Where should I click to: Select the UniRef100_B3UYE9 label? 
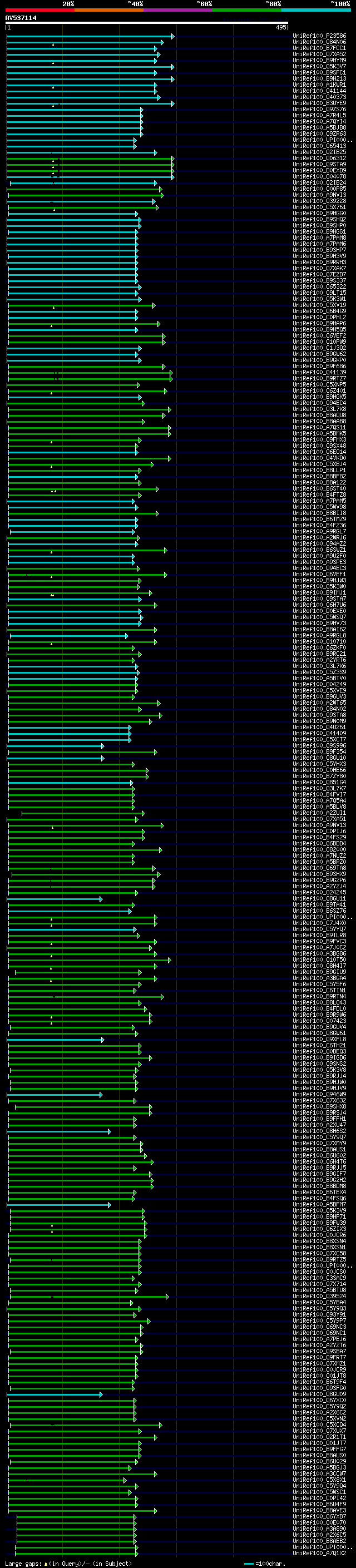point(319,103)
